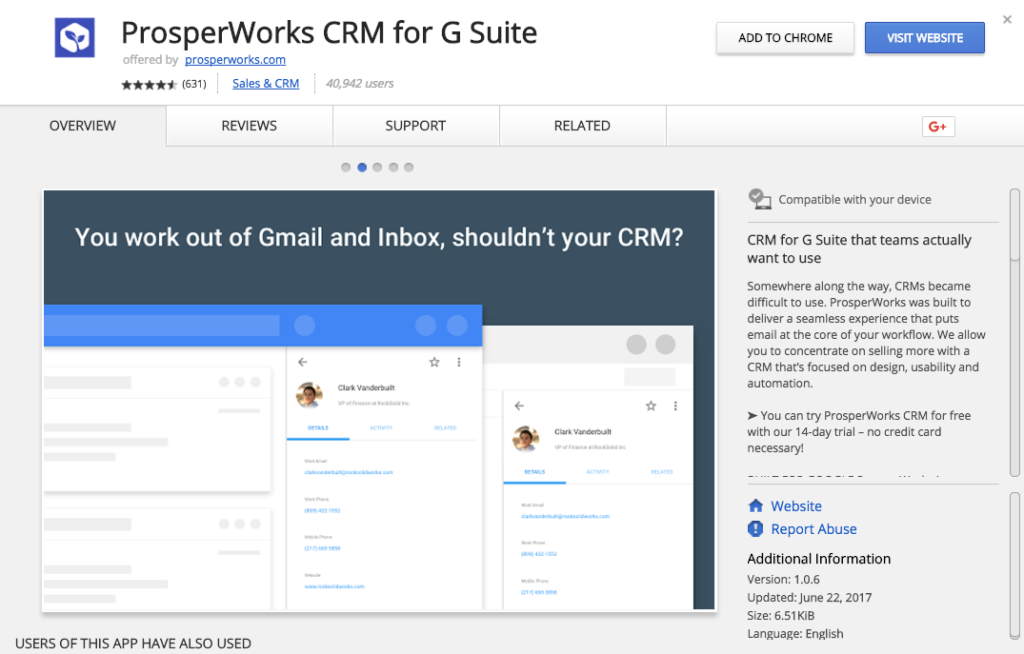Open the Support tab
The height and width of the screenshot is (654, 1024).
coord(416,126)
